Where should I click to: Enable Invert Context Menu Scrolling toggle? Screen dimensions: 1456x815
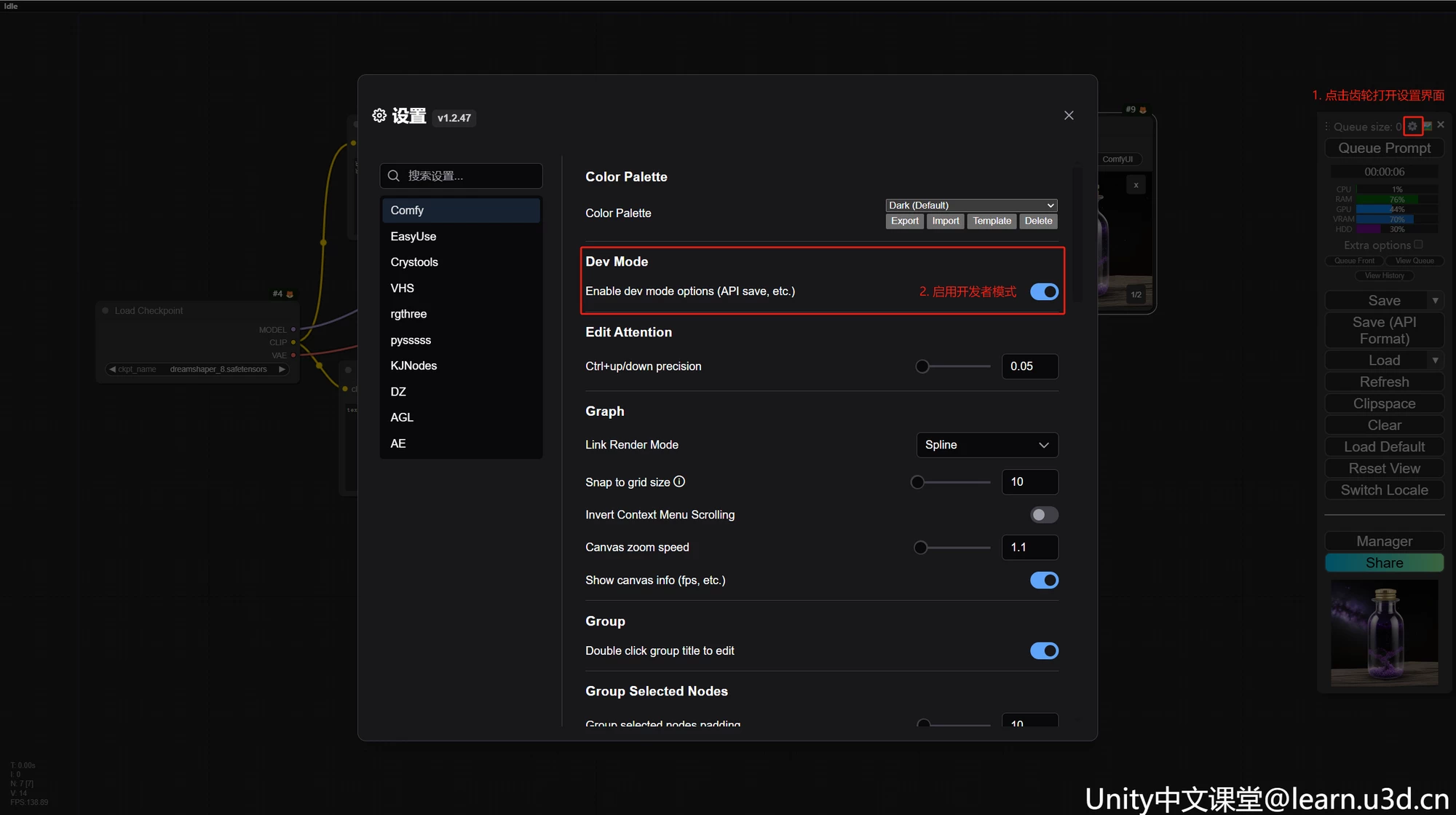(1044, 515)
